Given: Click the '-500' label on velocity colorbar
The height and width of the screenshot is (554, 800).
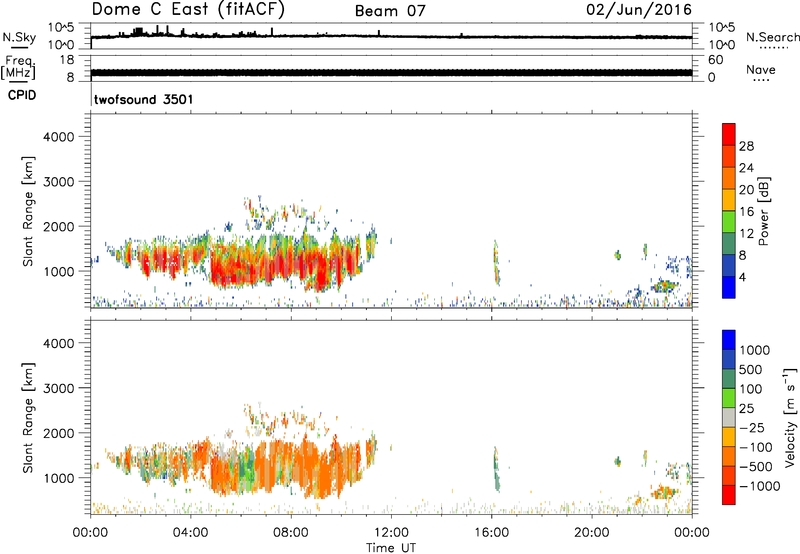Looking at the screenshot, I should click(756, 466).
